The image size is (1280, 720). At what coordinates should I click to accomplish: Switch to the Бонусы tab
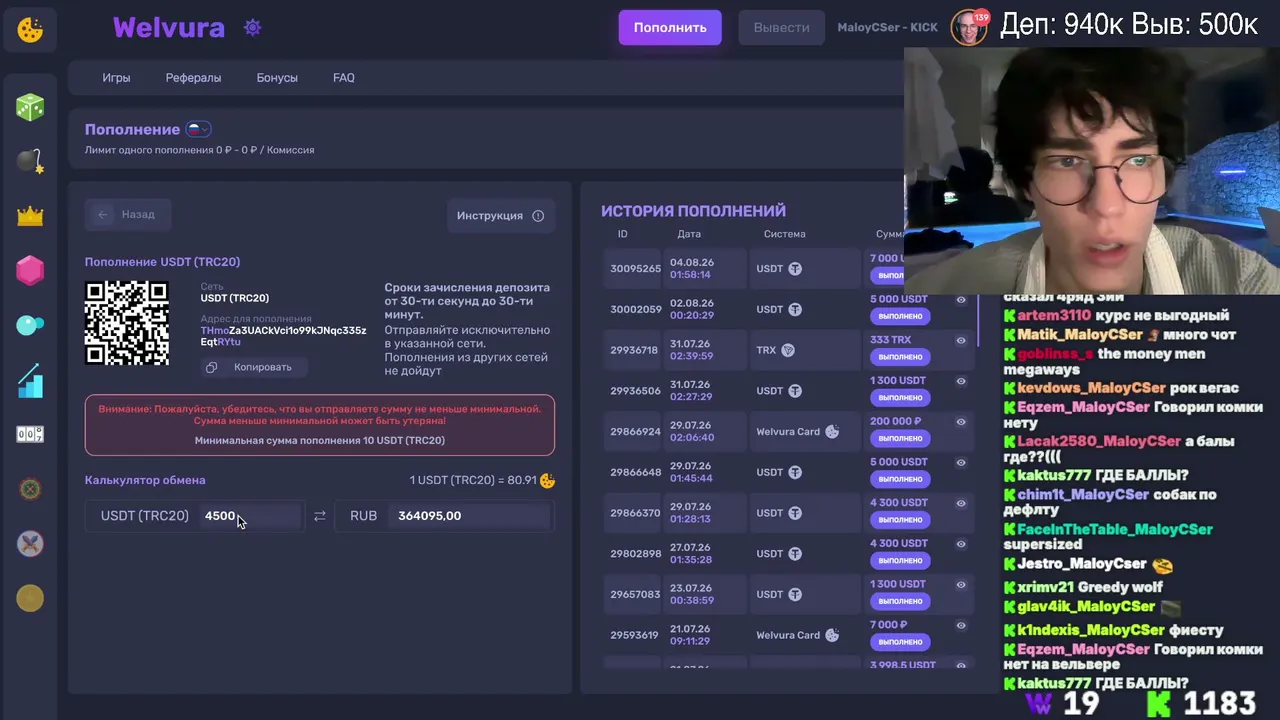point(277,78)
